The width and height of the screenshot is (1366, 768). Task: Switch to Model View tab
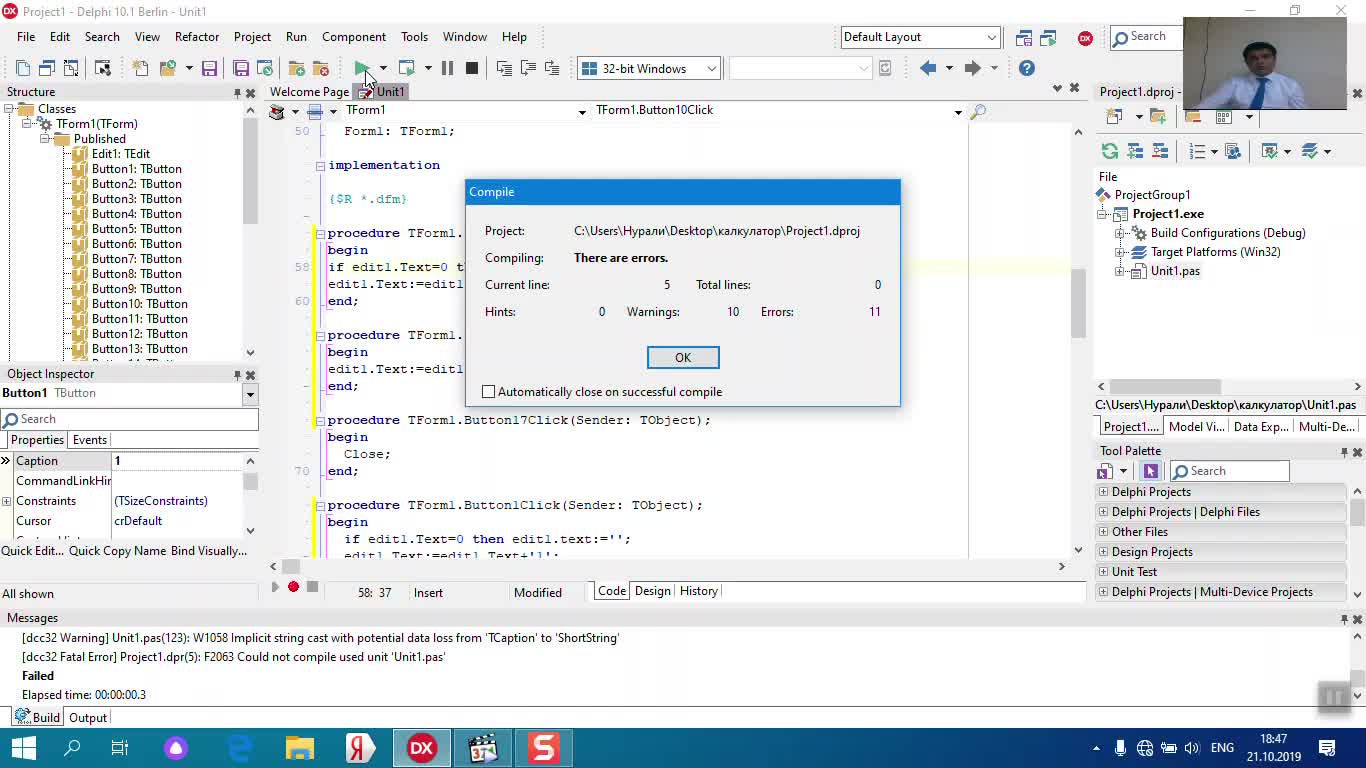(x=1196, y=427)
